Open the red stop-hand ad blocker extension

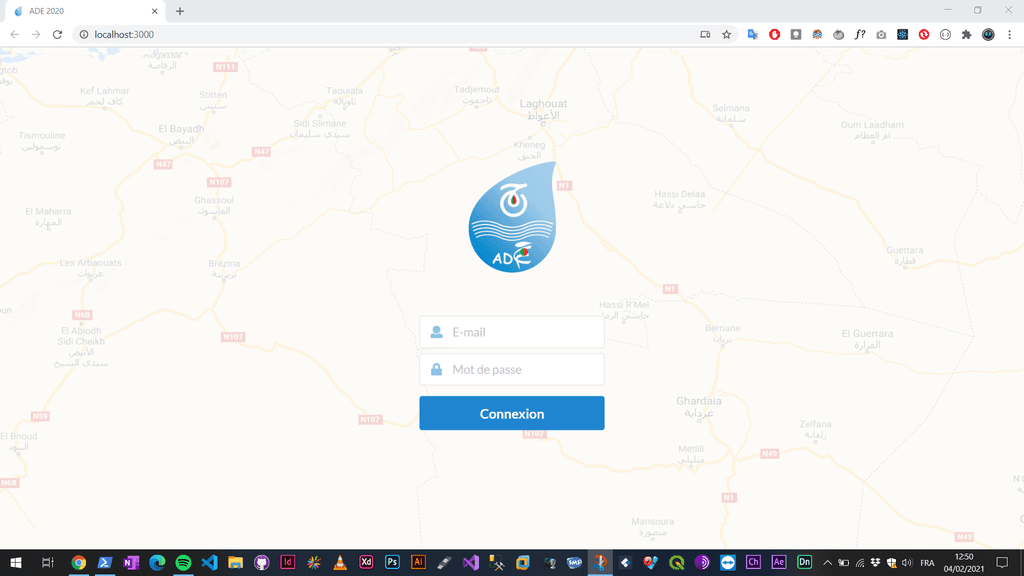(x=775, y=35)
